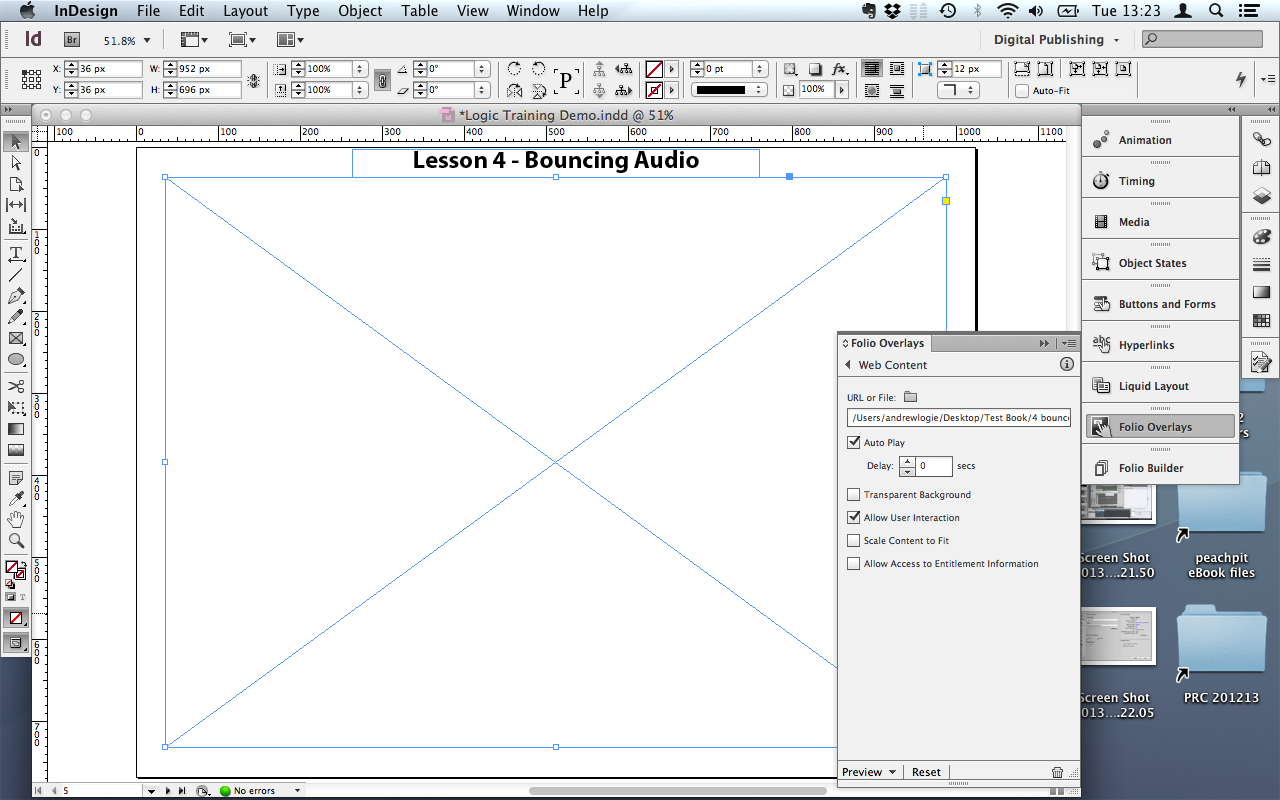Open the Layout menu
1280x800 pixels.
click(245, 11)
